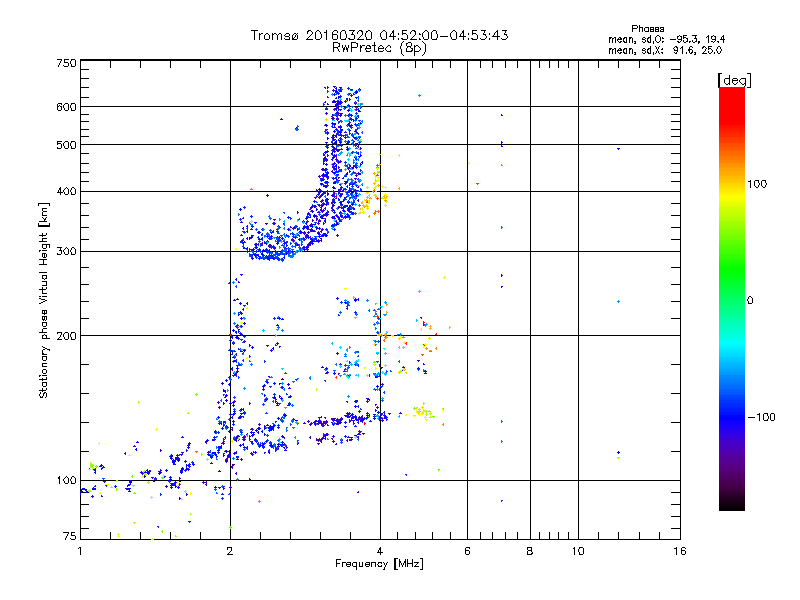Click the yellow-green cluster near 5 MHz, 140 km
This screenshot has width=800, height=600.
422,411
